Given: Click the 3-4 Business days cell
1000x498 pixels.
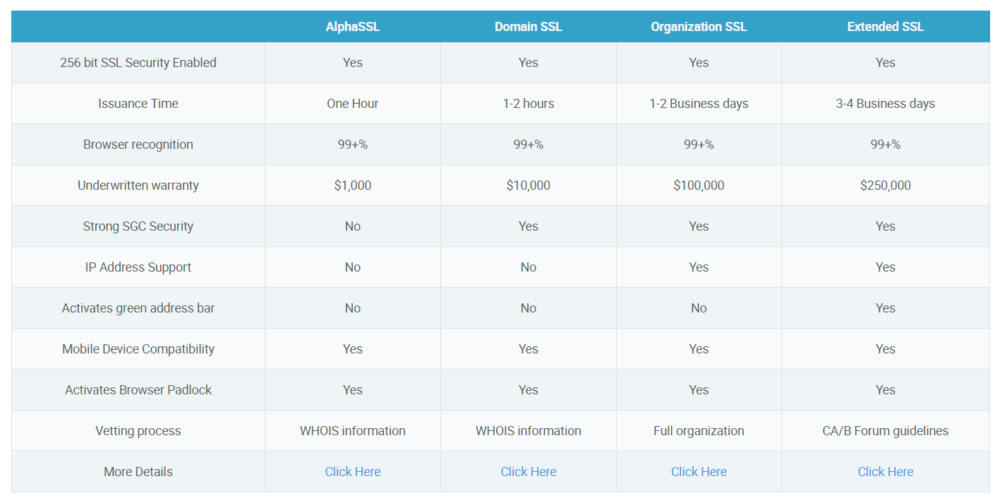Looking at the screenshot, I should [x=885, y=103].
